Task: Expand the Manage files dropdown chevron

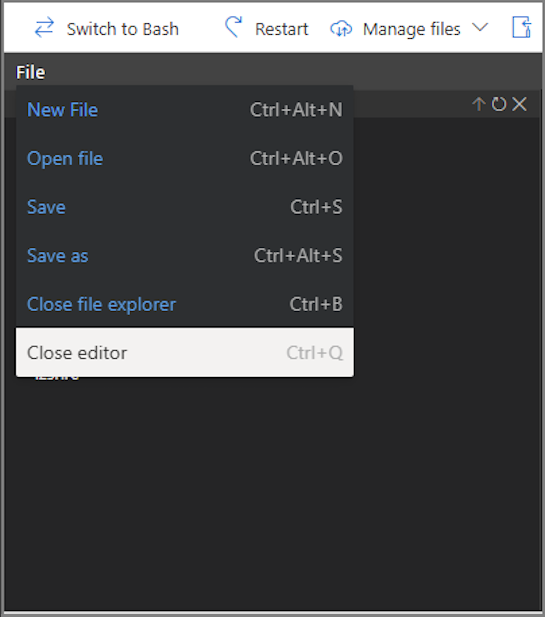Action: (480, 28)
